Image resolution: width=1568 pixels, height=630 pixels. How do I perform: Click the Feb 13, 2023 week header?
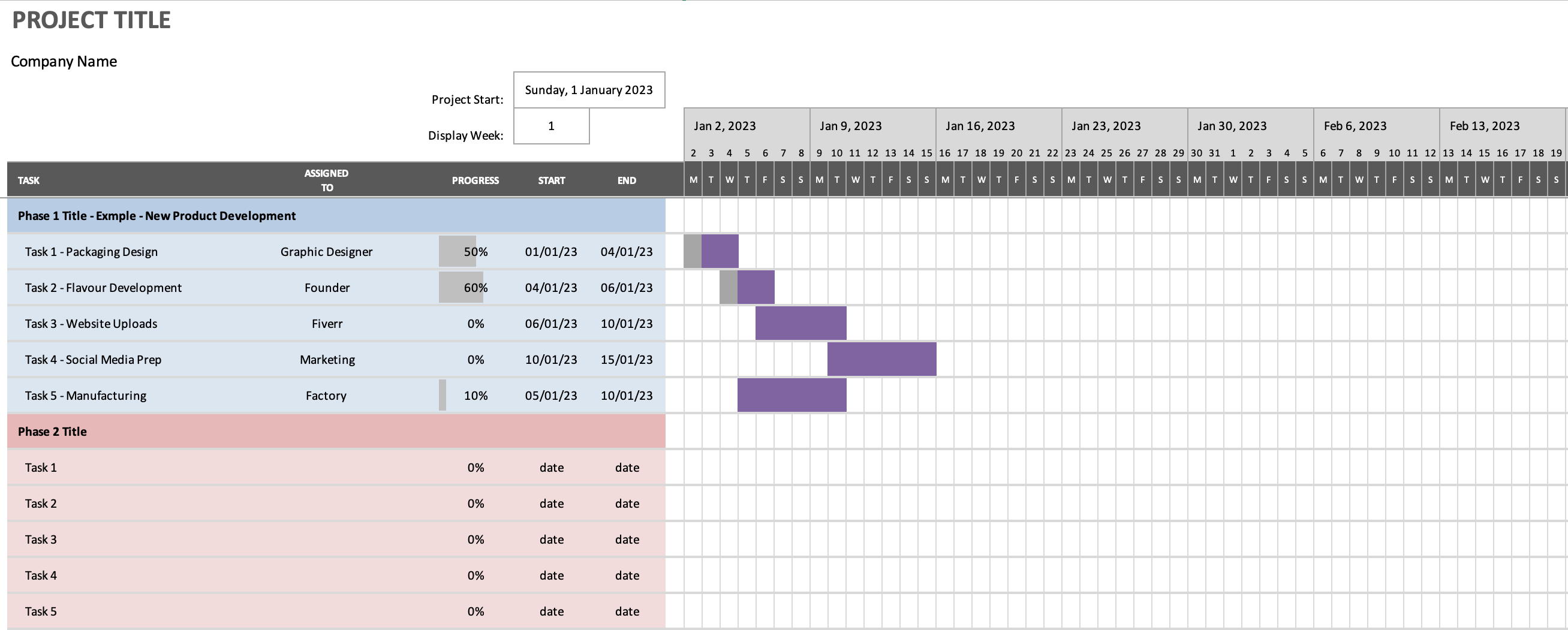pos(1486,125)
